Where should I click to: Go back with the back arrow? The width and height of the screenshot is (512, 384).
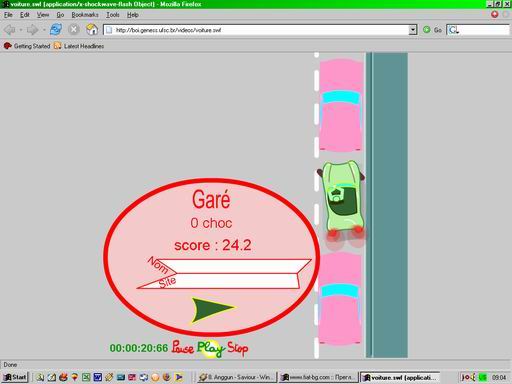[x=9, y=30]
